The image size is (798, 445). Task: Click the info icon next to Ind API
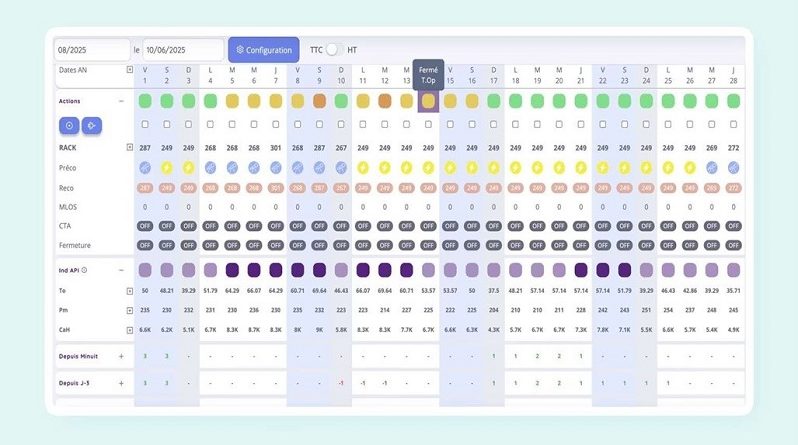pos(84,270)
